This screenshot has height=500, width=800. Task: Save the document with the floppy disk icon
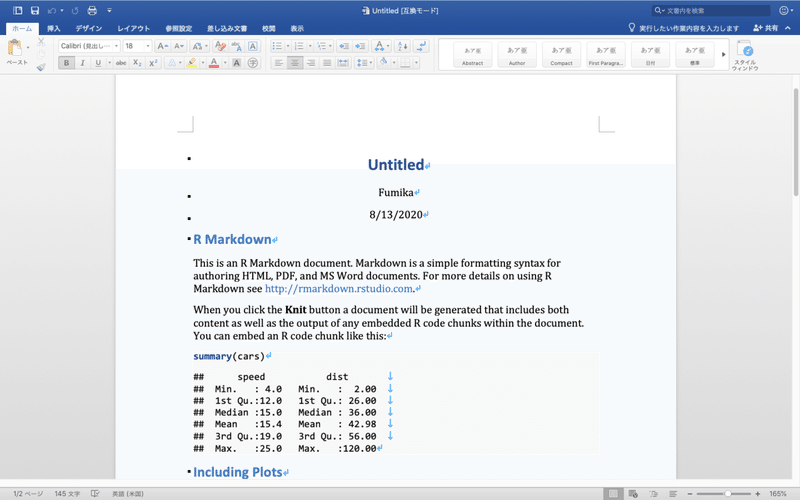(x=35, y=10)
